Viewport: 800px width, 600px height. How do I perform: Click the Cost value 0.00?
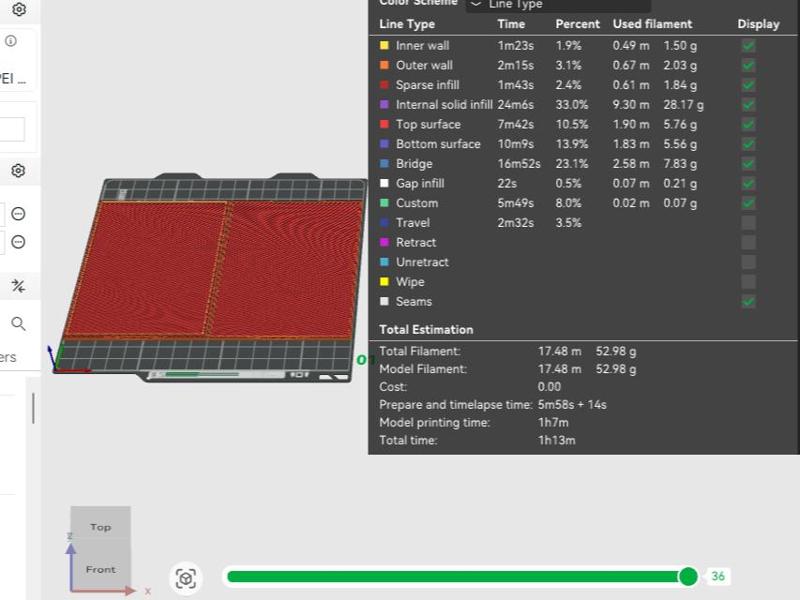(549, 387)
